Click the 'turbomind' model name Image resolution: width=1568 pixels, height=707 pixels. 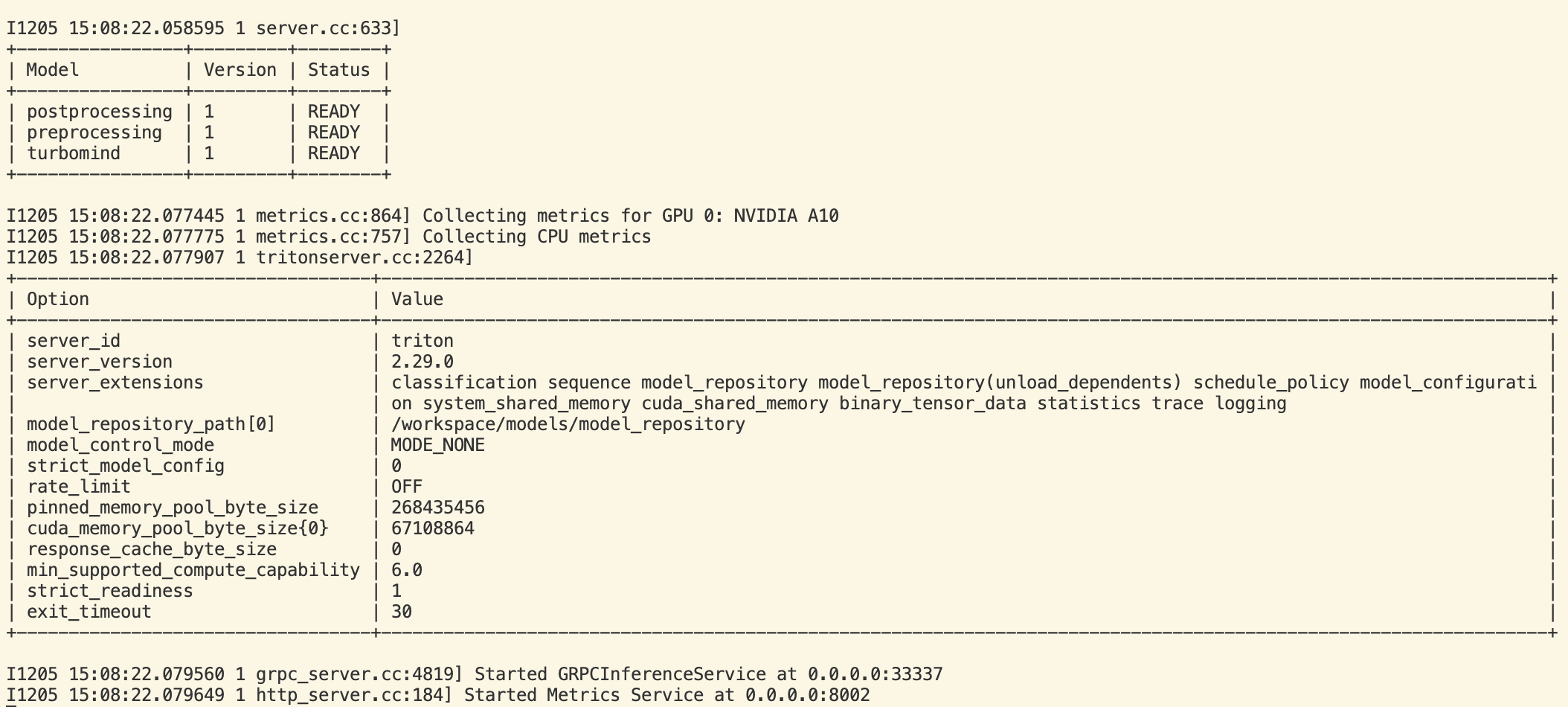click(74, 153)
